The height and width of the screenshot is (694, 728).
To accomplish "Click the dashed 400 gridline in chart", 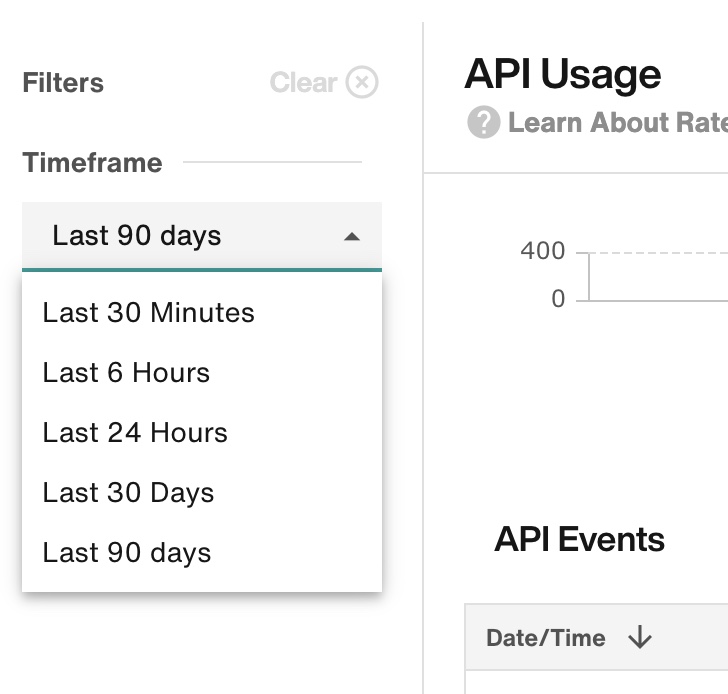I will tap(652, 253).
